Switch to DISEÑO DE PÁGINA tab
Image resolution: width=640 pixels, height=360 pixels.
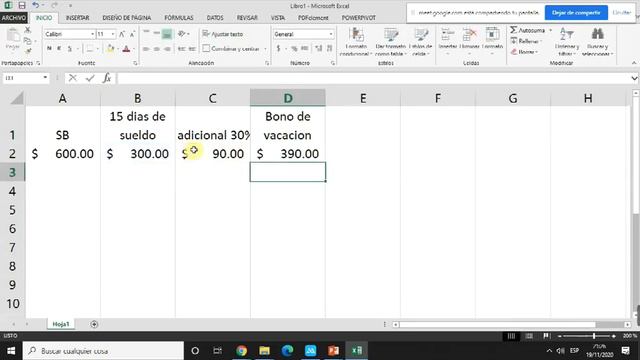[x=127, y=18]
